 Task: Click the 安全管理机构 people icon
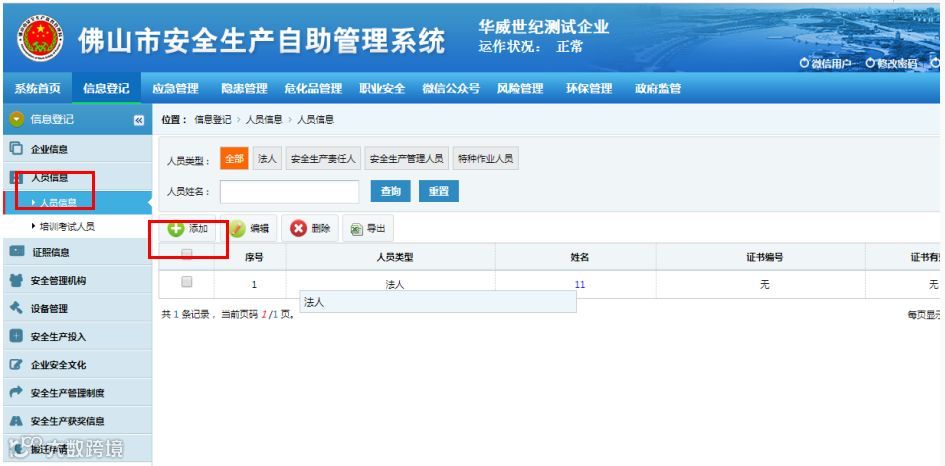[16, 280]
